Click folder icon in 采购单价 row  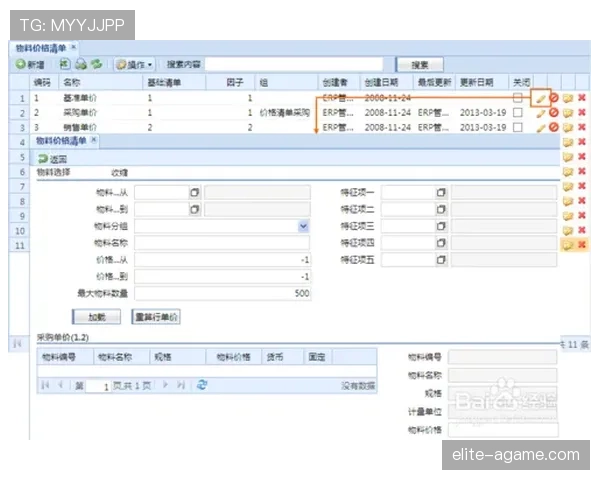pos(568,113)
